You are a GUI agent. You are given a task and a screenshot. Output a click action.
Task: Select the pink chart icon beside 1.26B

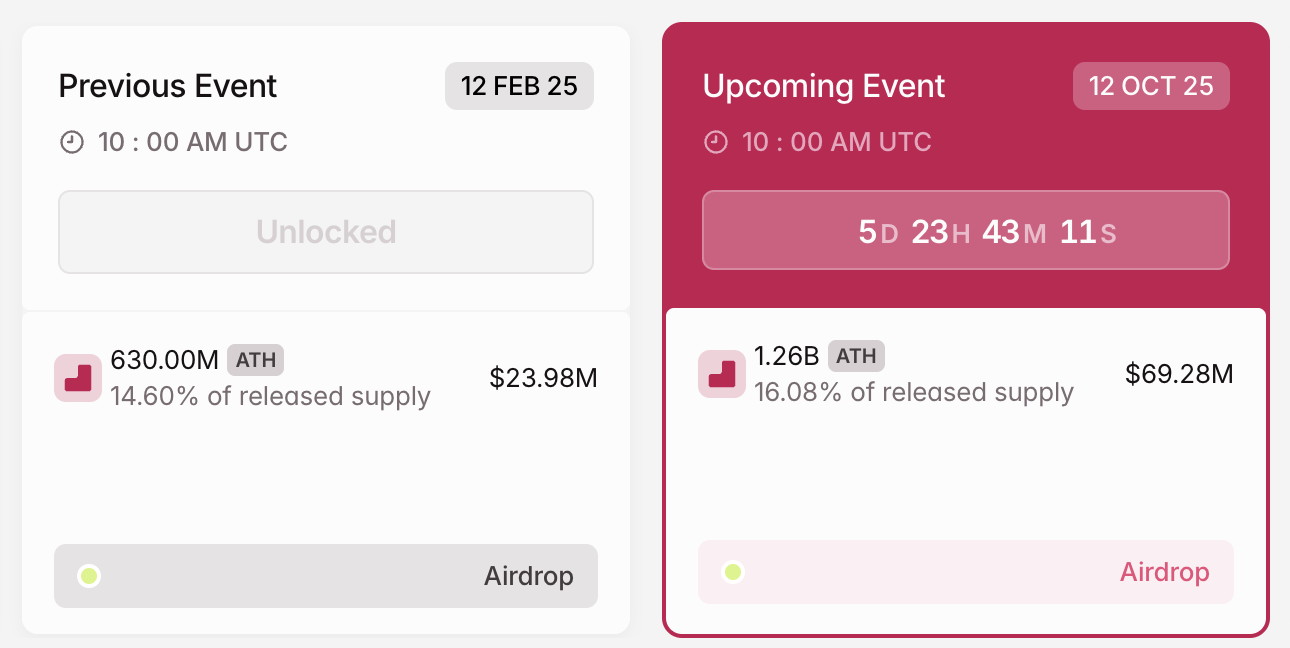click(722, 374)
